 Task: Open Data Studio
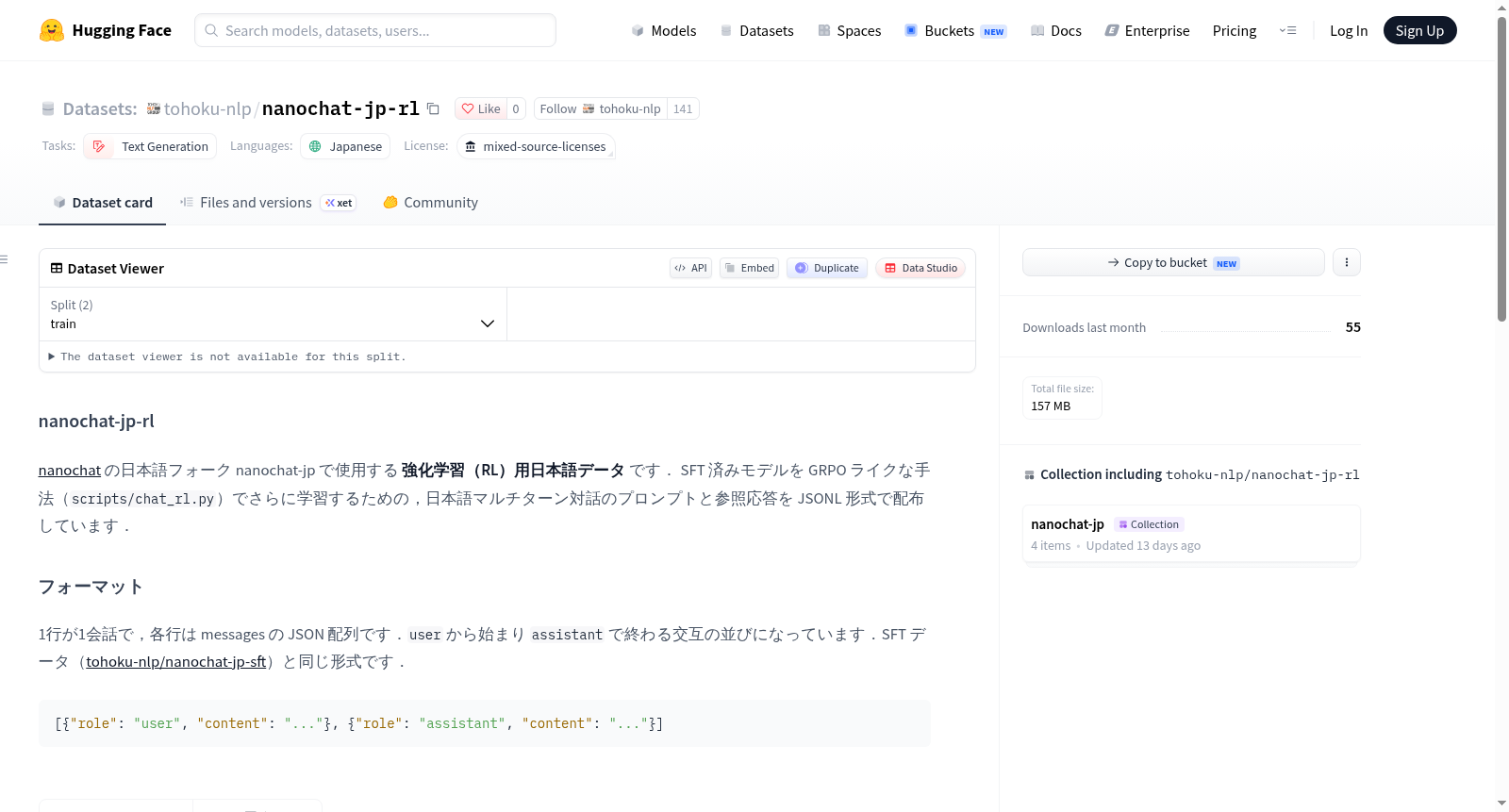coord(920,268)
